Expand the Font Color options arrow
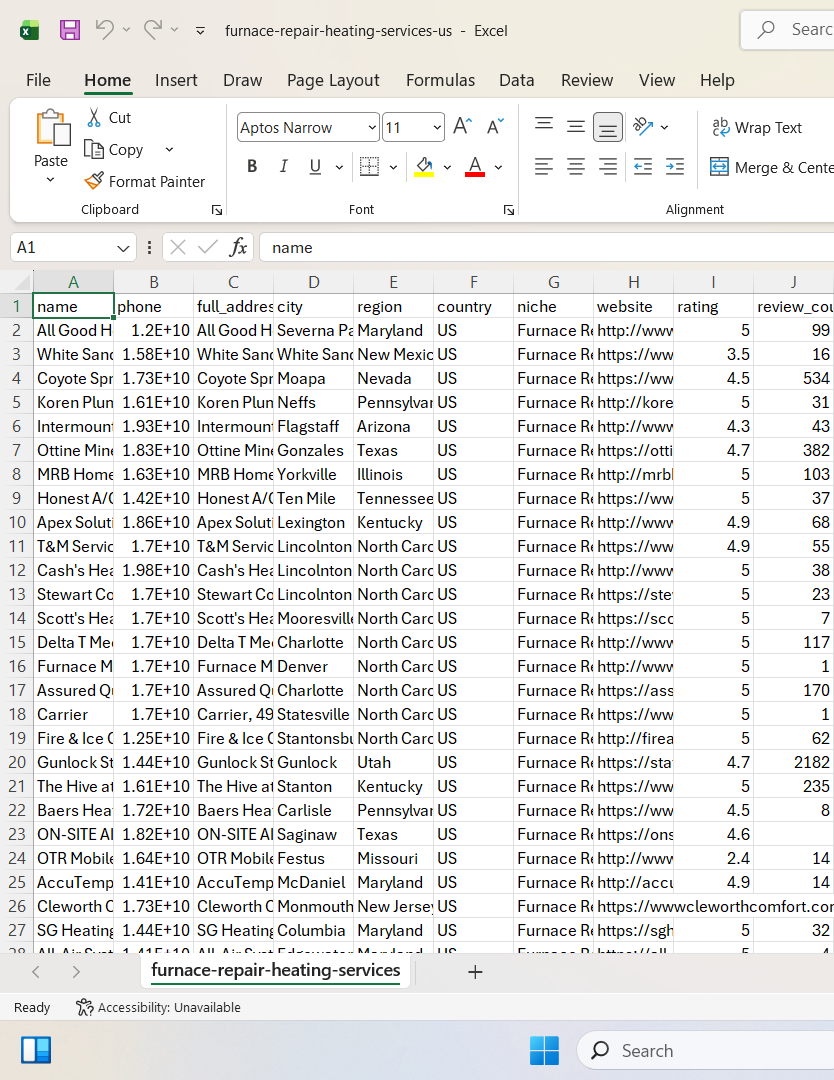The width and height of the screenshot is (834, 1080). (x=499, y=167)
